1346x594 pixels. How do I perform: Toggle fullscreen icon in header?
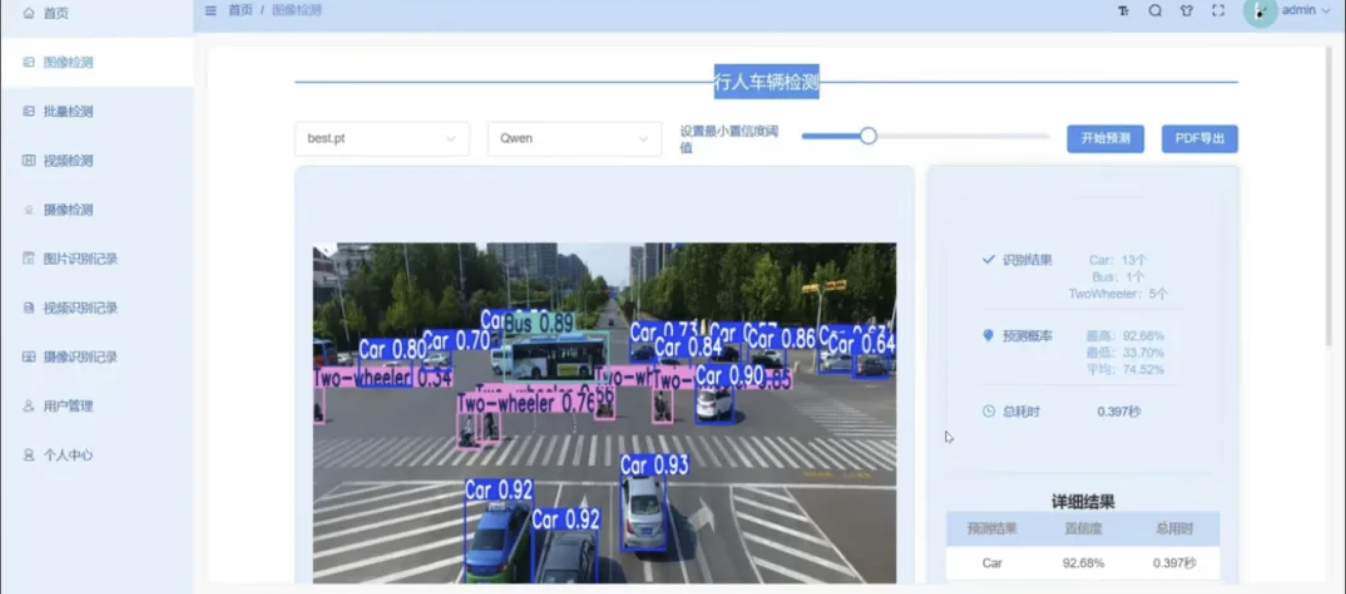[1218, 11]
